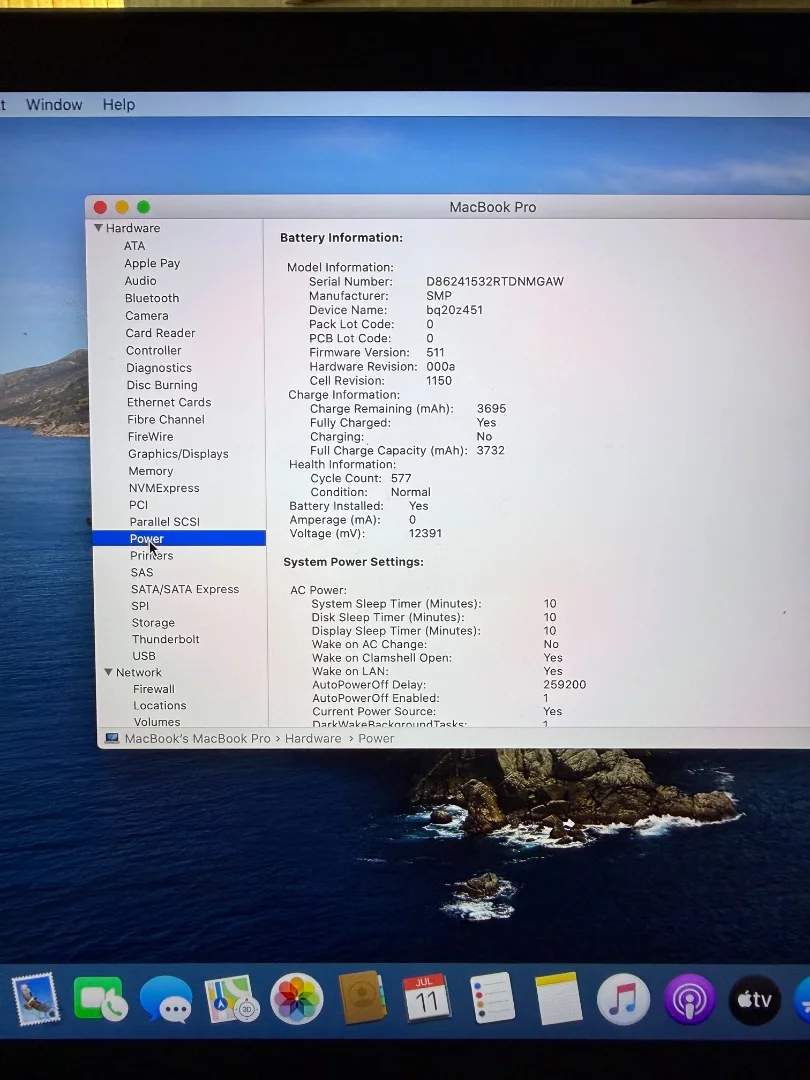Select Camera in the sidebar
The image size is (810, 1080).
click(147, 315)
